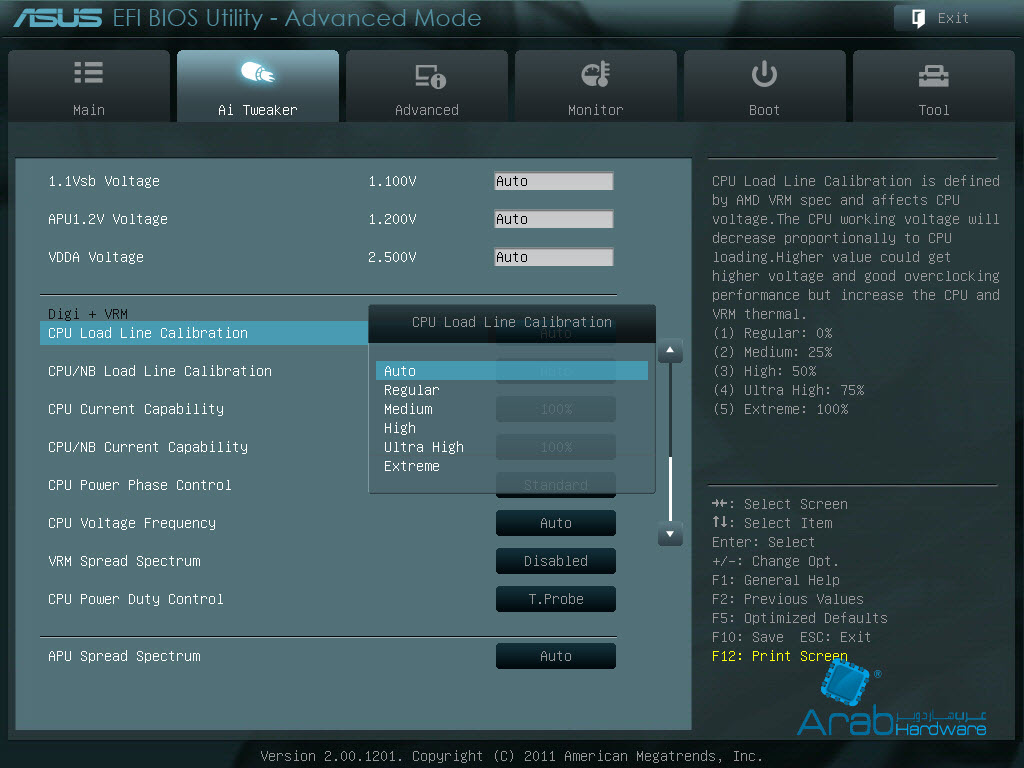The height and width of the screenshot is (768, 1024).
Task: Choose Medium load line calibration option
Action: click(x=408, y=409)
